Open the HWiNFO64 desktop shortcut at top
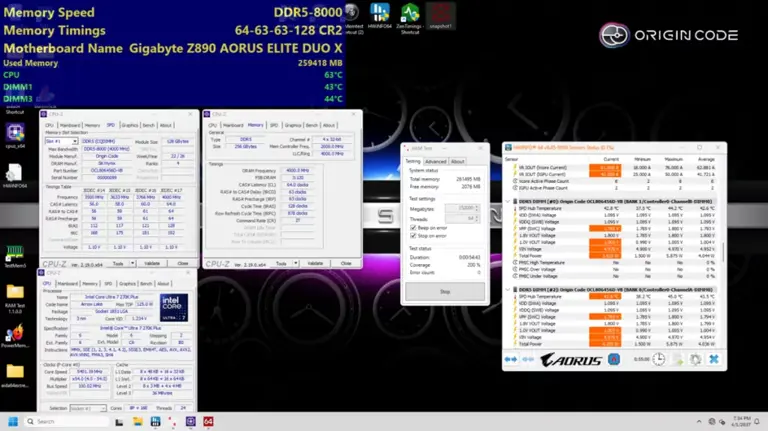The height and width of the screenshot is (431, 768). pyautogui.click(x=380, y=16)
